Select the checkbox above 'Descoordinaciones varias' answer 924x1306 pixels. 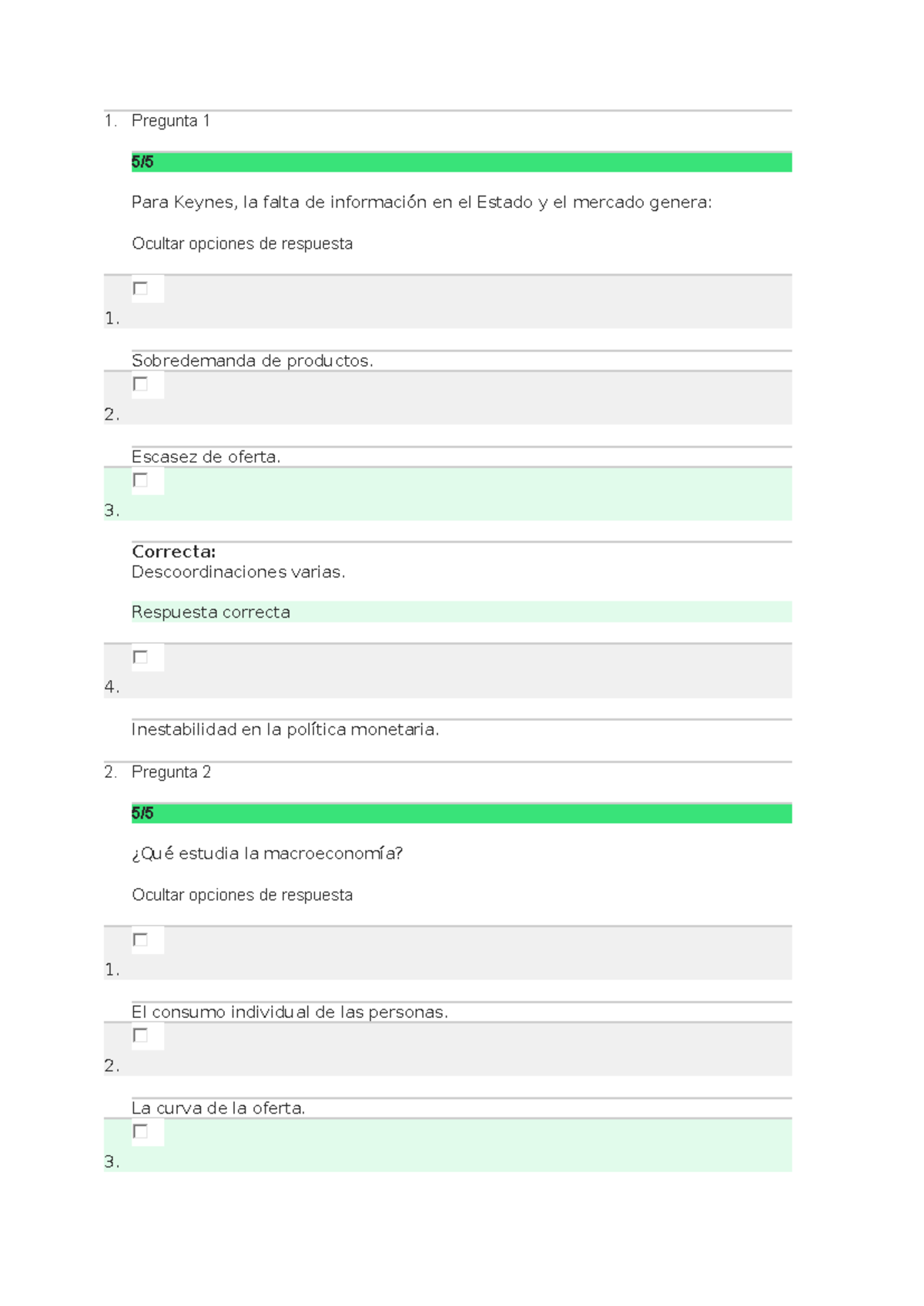pos(140,481)
